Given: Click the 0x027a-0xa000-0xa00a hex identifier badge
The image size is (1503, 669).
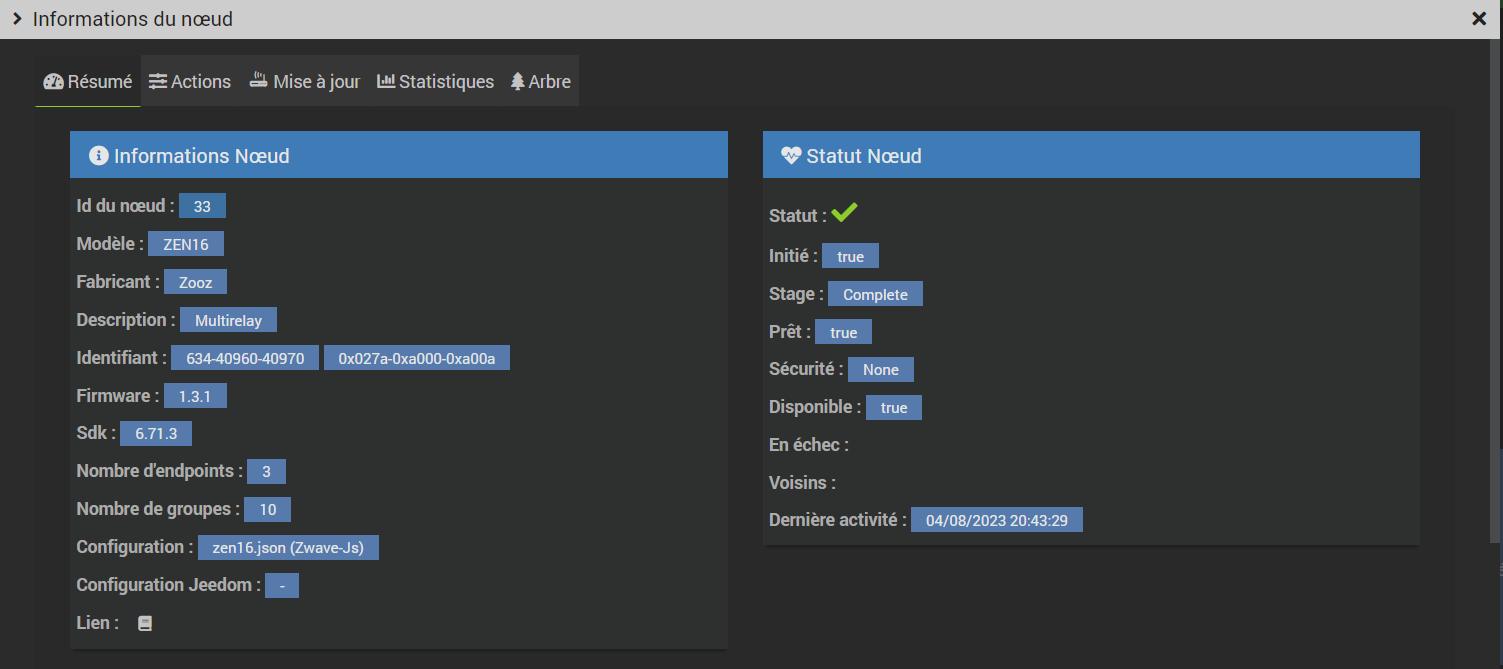Looking at the screenshot, I should pos(417,358).
